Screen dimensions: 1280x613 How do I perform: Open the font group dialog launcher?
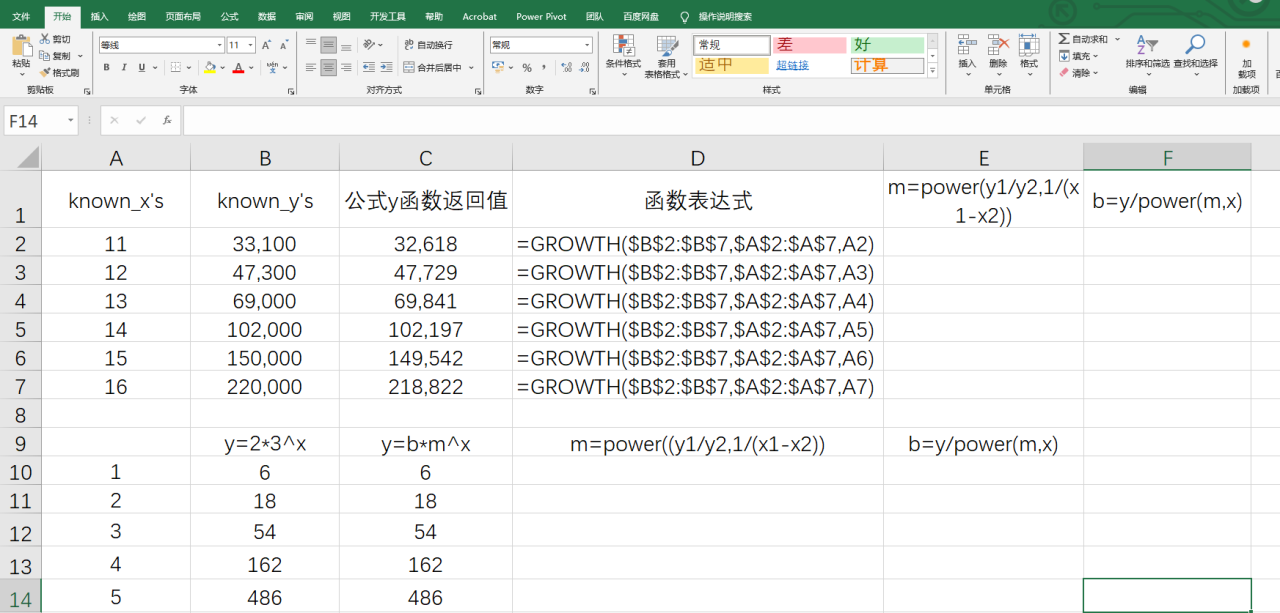pos(291,91)
